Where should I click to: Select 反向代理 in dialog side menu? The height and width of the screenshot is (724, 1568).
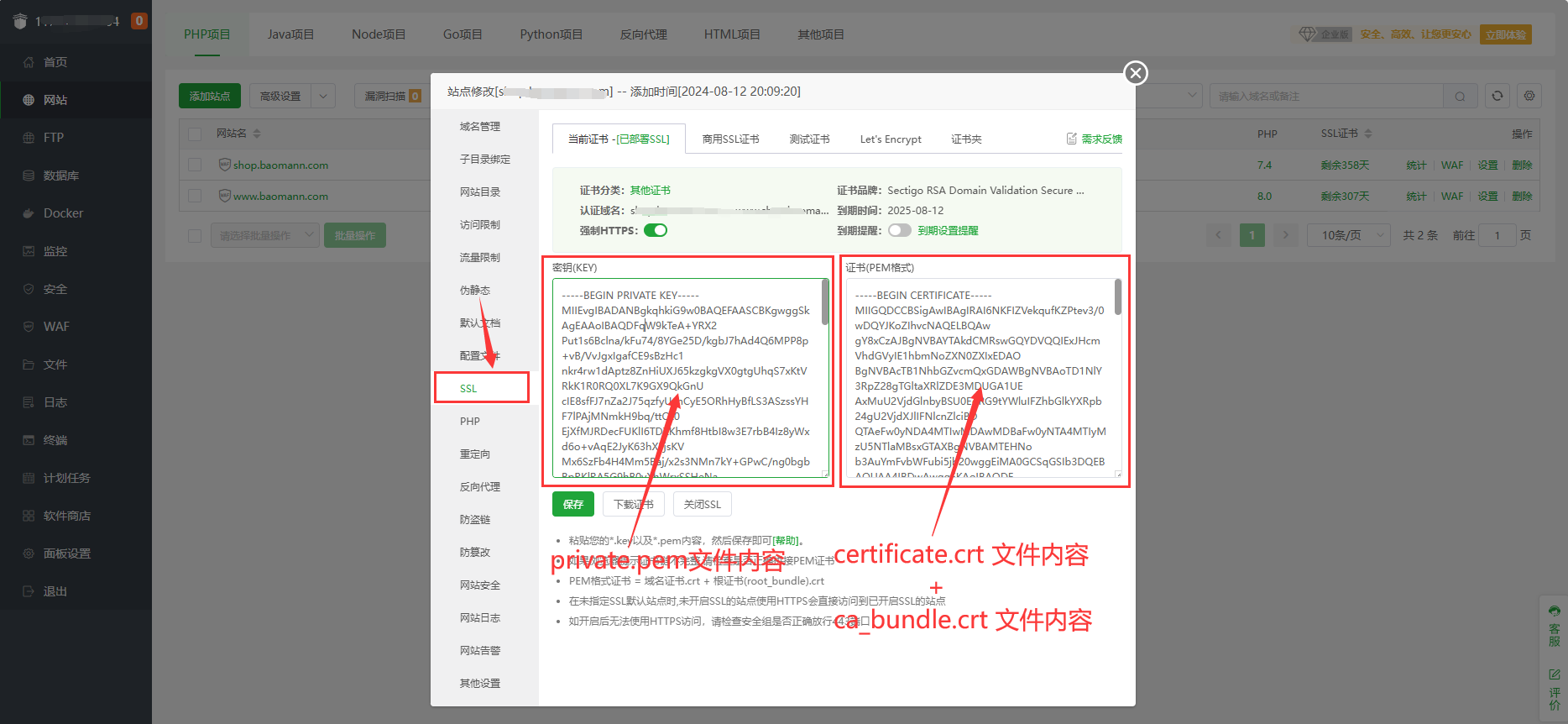tap(480, 487)
